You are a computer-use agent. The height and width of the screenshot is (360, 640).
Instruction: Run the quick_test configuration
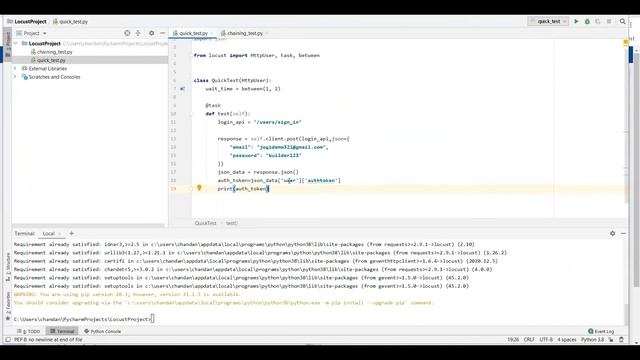(576, 21)
